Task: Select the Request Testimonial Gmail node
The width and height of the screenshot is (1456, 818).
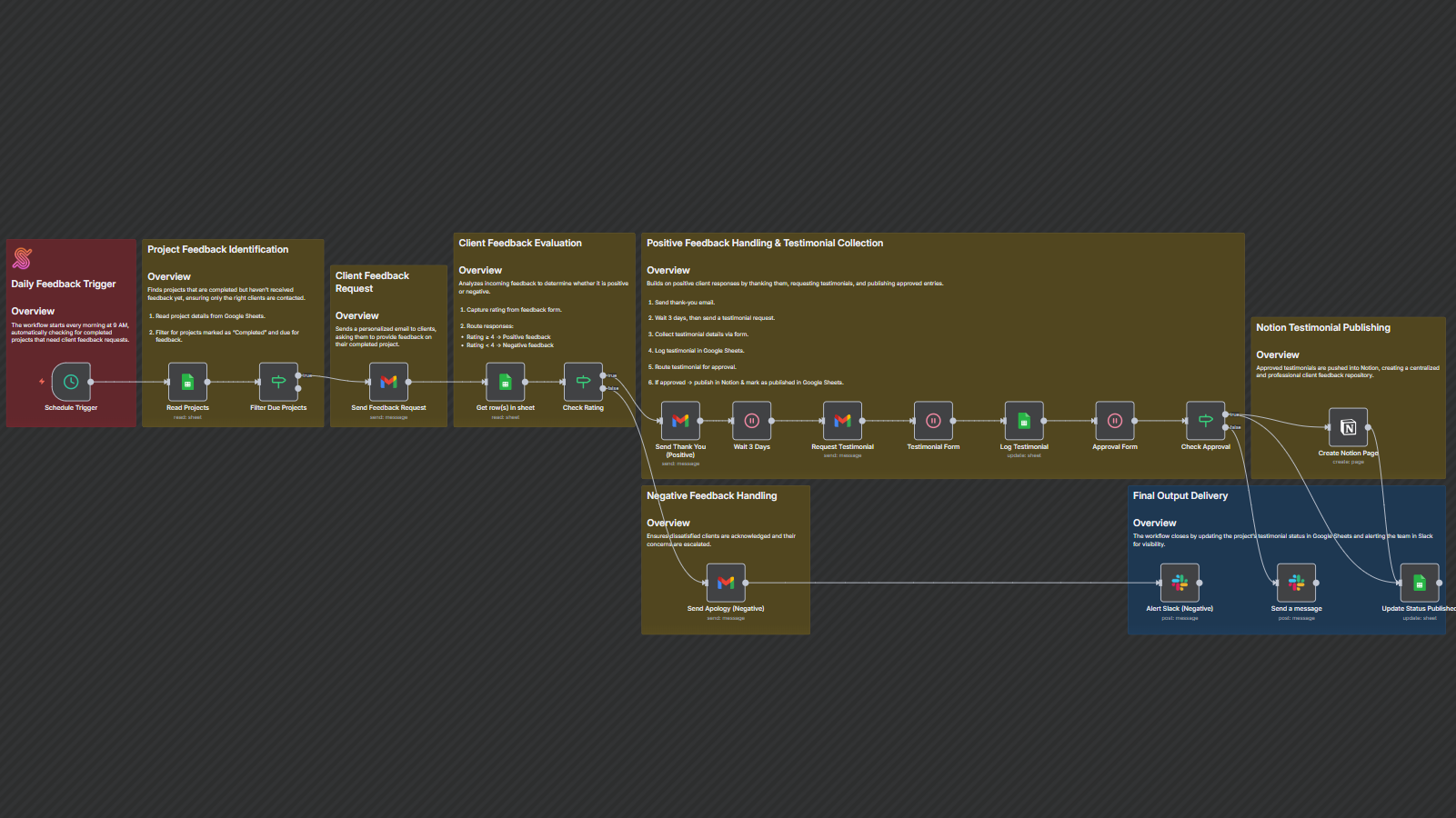Action: 842,421
